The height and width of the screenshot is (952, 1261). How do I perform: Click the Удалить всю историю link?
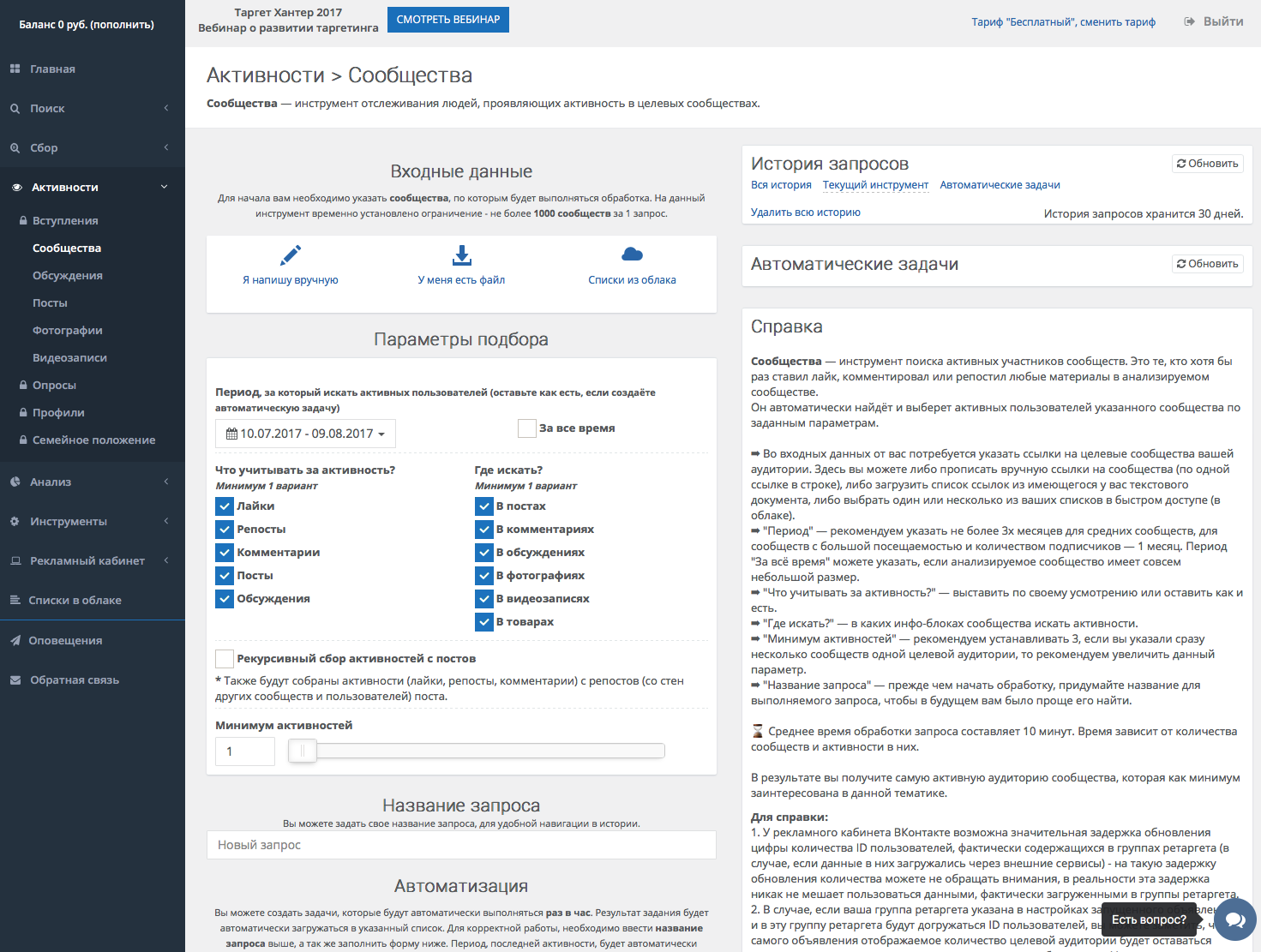click(806, 213)
